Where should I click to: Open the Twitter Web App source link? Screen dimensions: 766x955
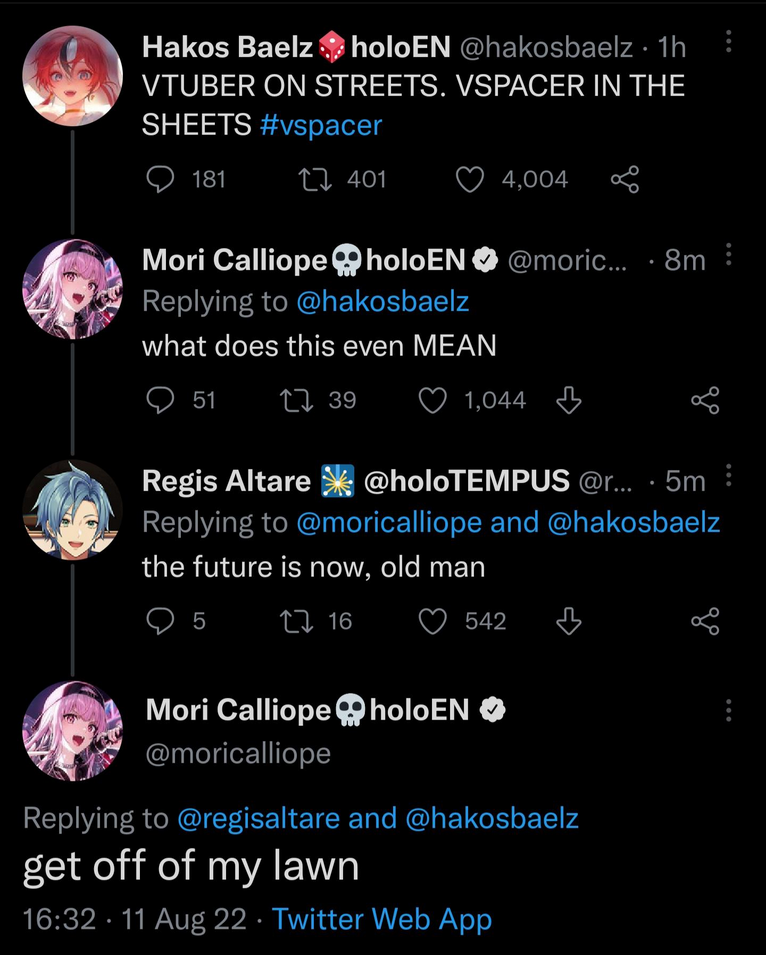tap(382, 919)
